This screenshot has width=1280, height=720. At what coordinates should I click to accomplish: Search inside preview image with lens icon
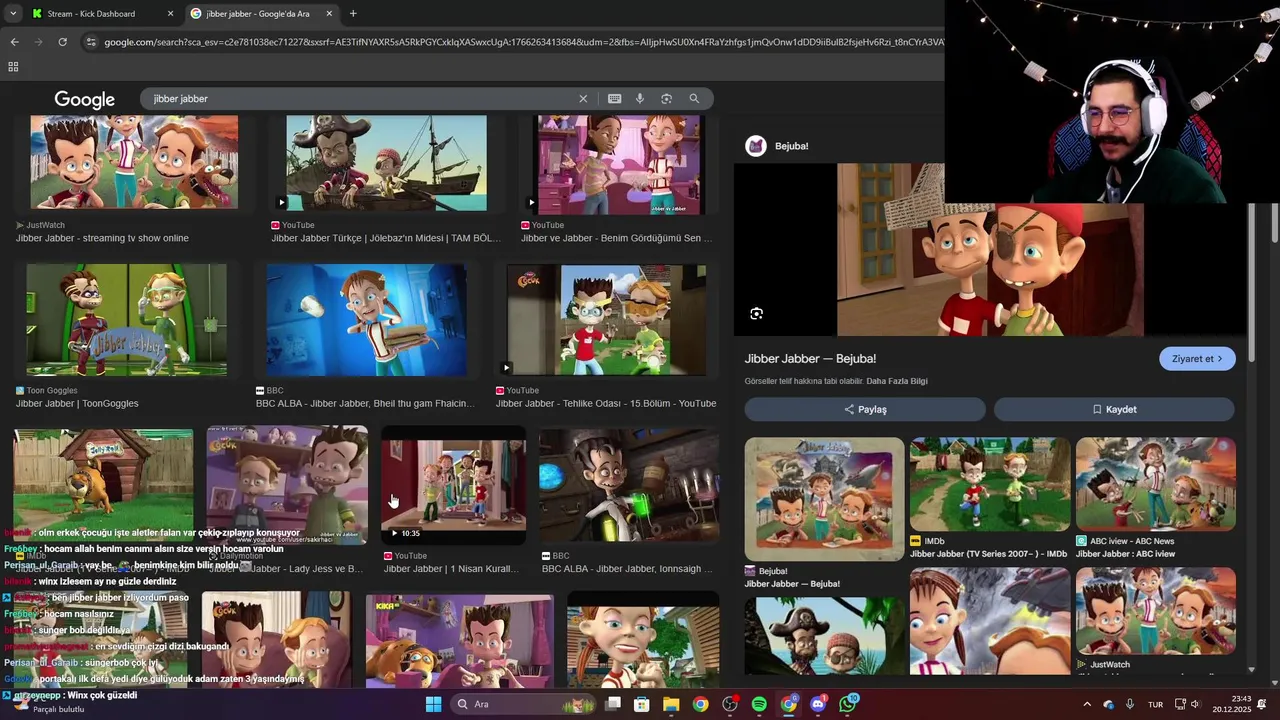(756, 314)
